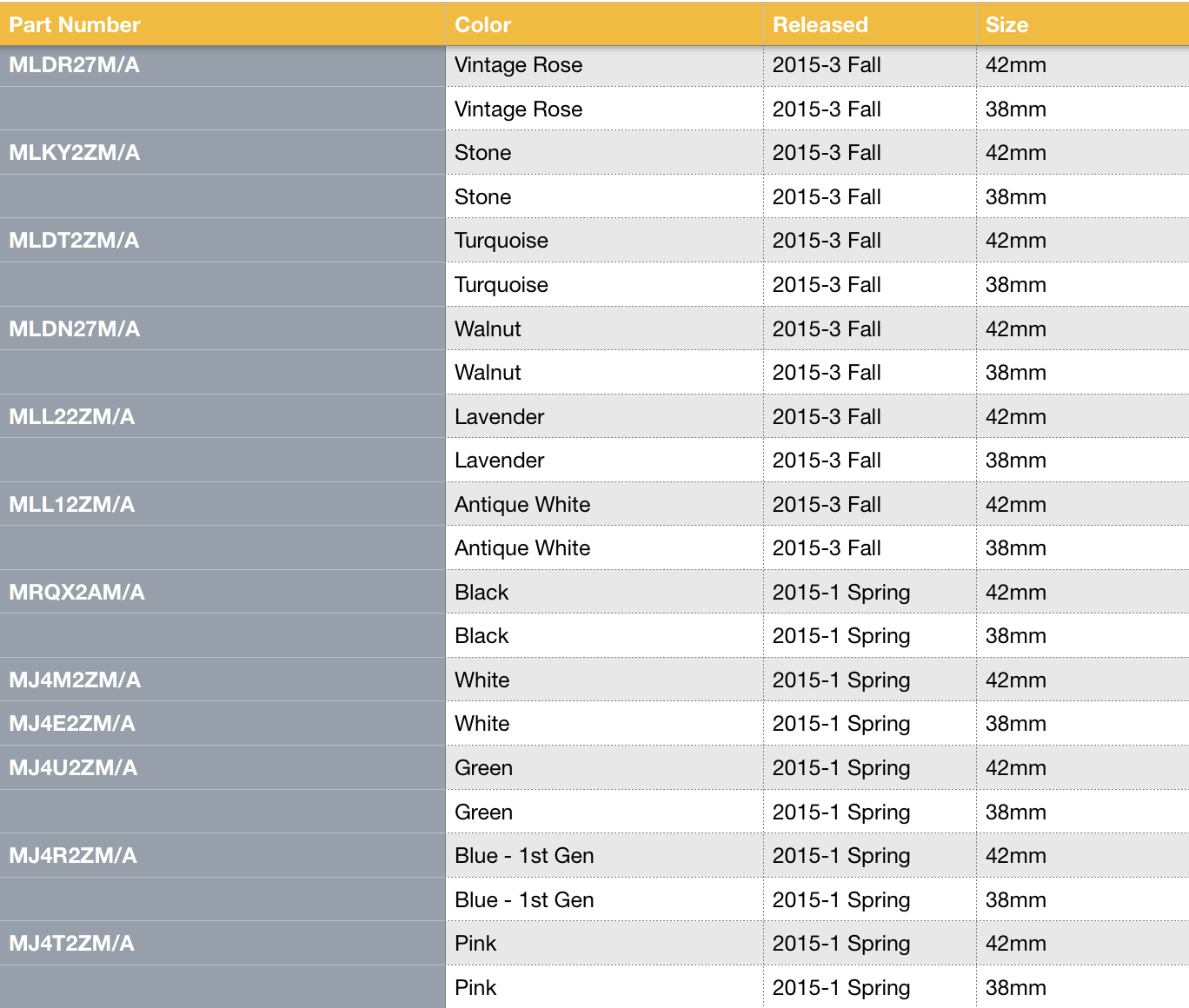Select the MLKY2ZM/A part number cell
Viewport: 1189px width, 1008px height.
tap(75, 153)
